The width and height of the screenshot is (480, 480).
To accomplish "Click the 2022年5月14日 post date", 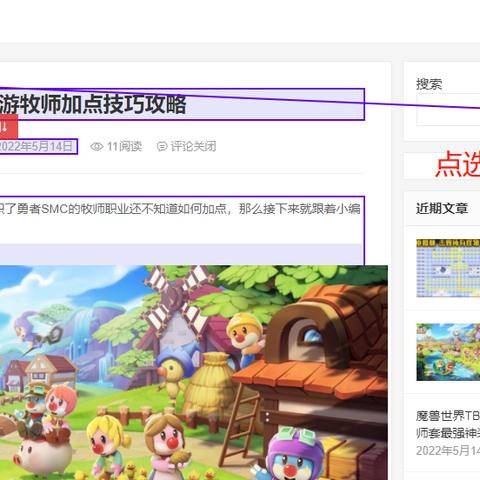I will (36, 146).
